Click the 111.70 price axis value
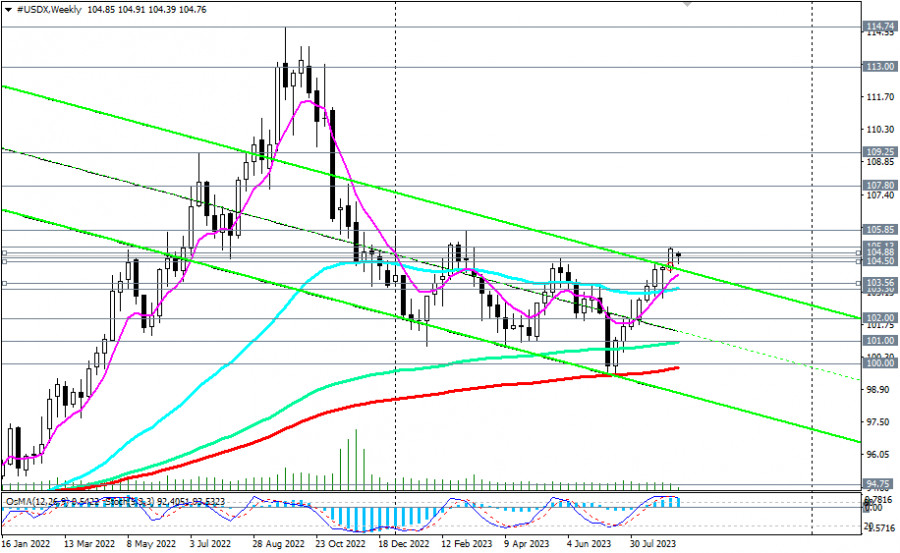This screenshot has width=900, height=553. [880, 97]
